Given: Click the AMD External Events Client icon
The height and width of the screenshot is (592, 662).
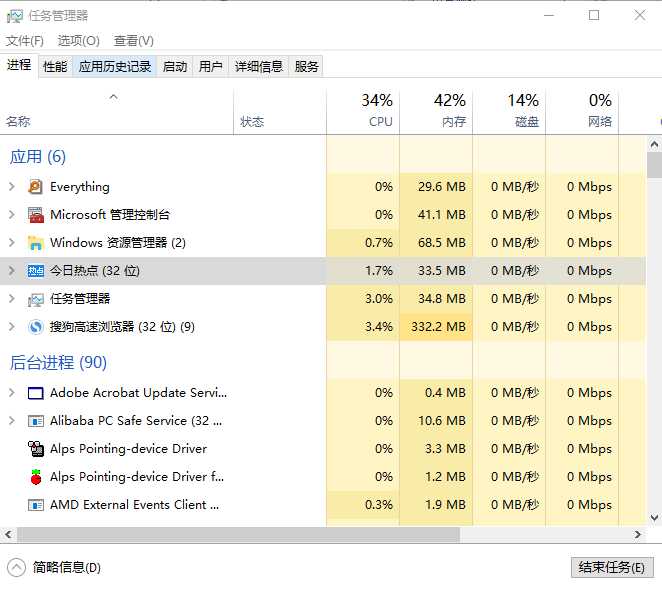Looking at the screenshot, I should point(35,505).
